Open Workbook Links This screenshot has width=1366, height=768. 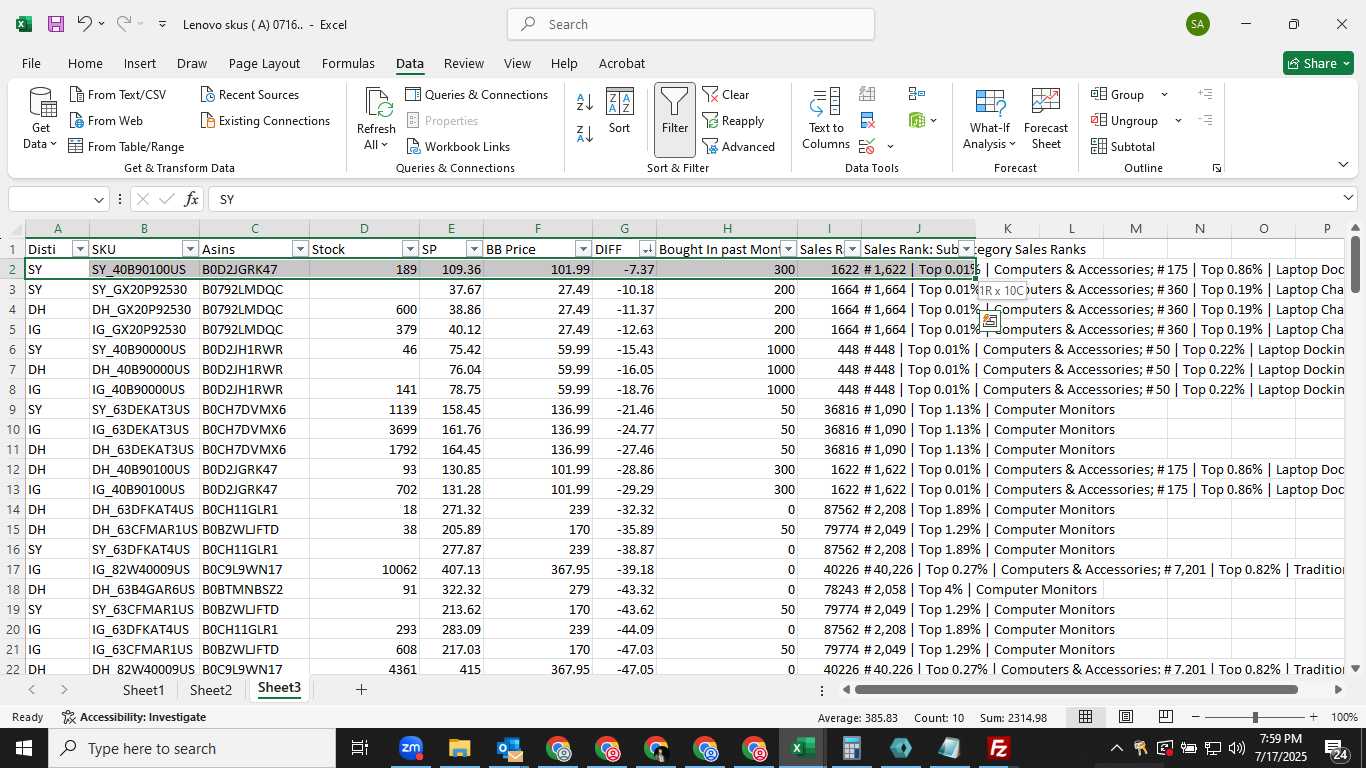pyautogui.click(x=458, y=147)
